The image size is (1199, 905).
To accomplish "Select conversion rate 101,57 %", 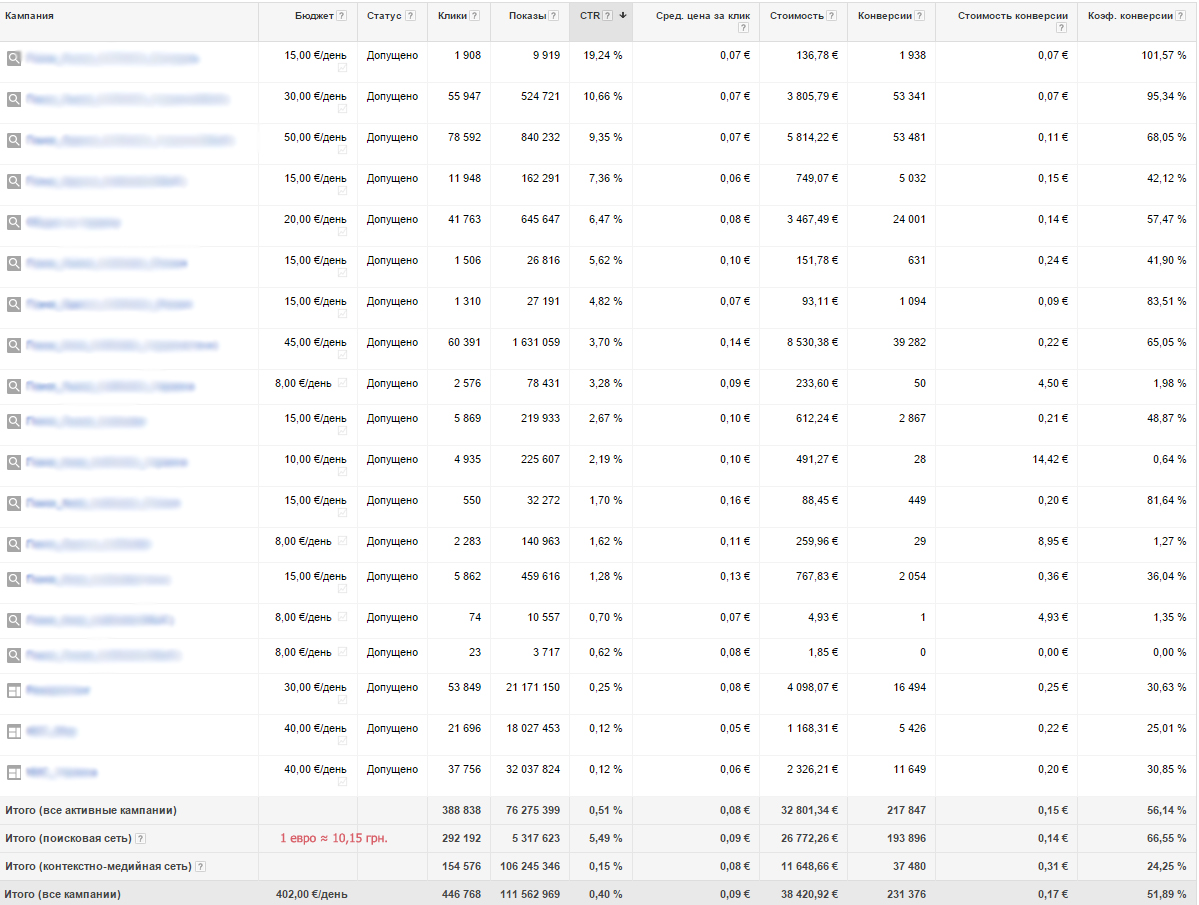I will point(1164,55).
